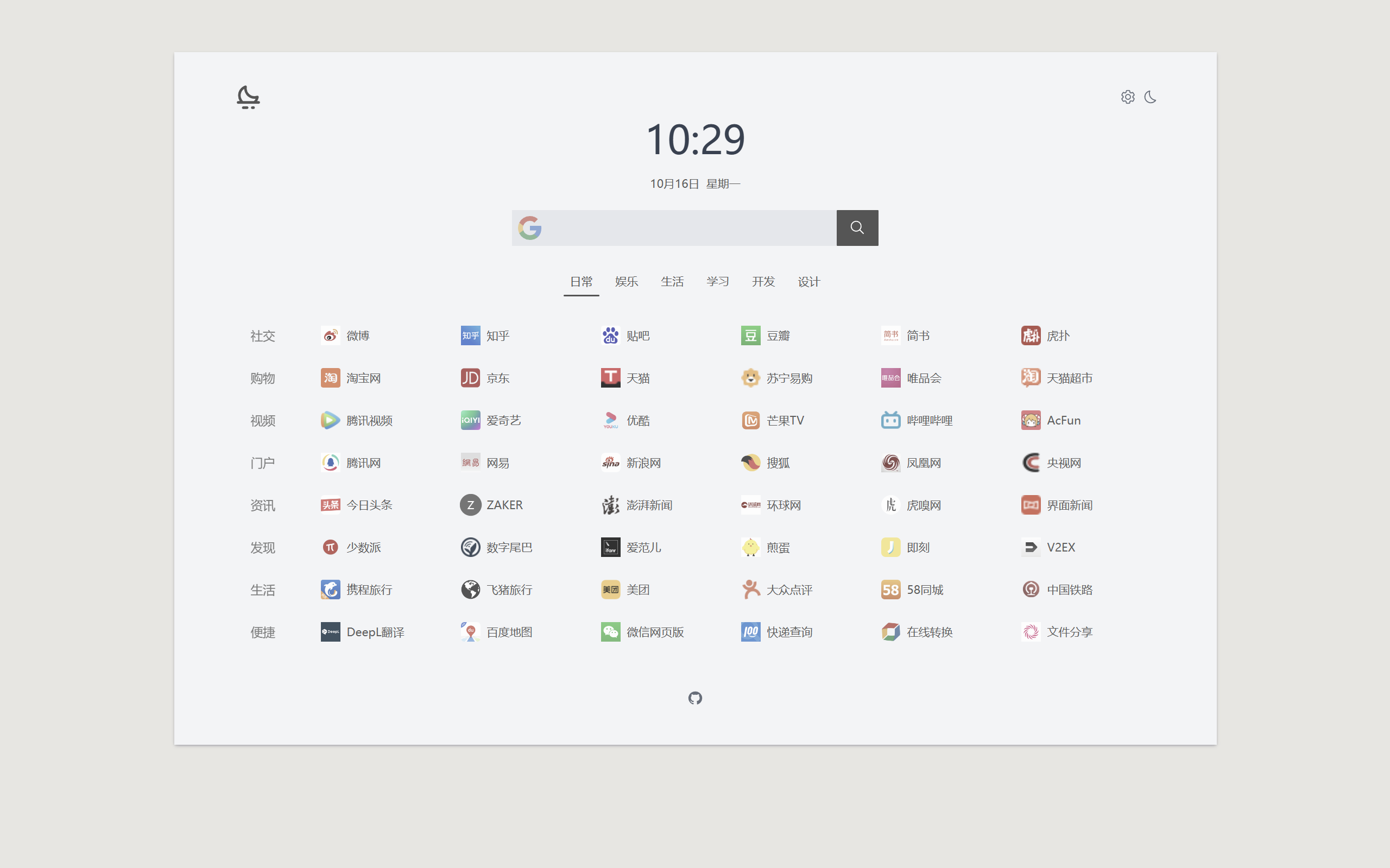Open the DeepL翻译 link
The height and width of the screenshot is (868, 1390).
tap(375, 632)
